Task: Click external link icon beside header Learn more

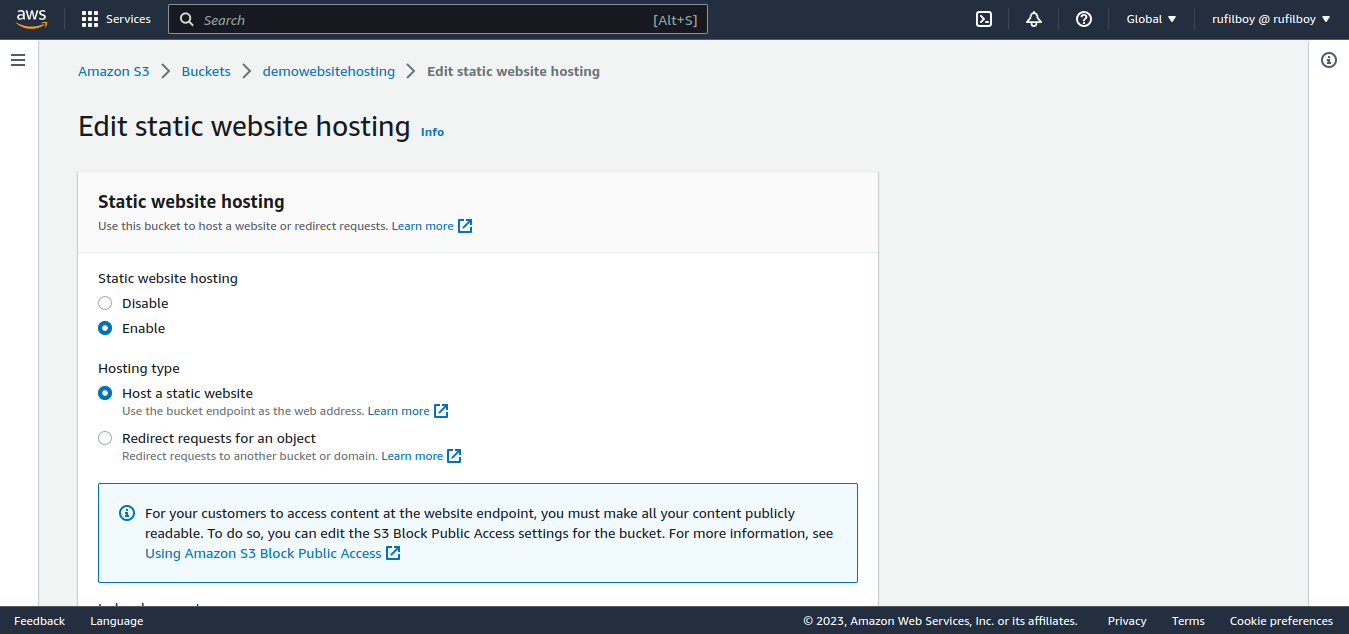Action: point(465,226)
